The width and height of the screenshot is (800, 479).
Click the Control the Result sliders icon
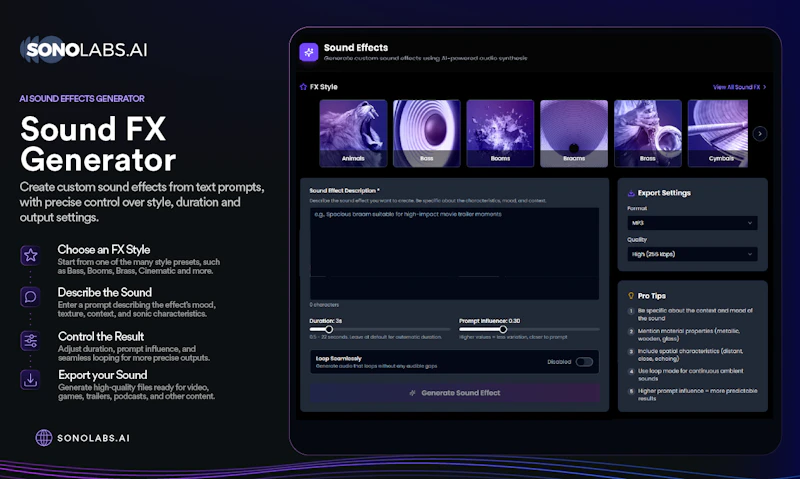pyautogui.click(x=31, y=340)
